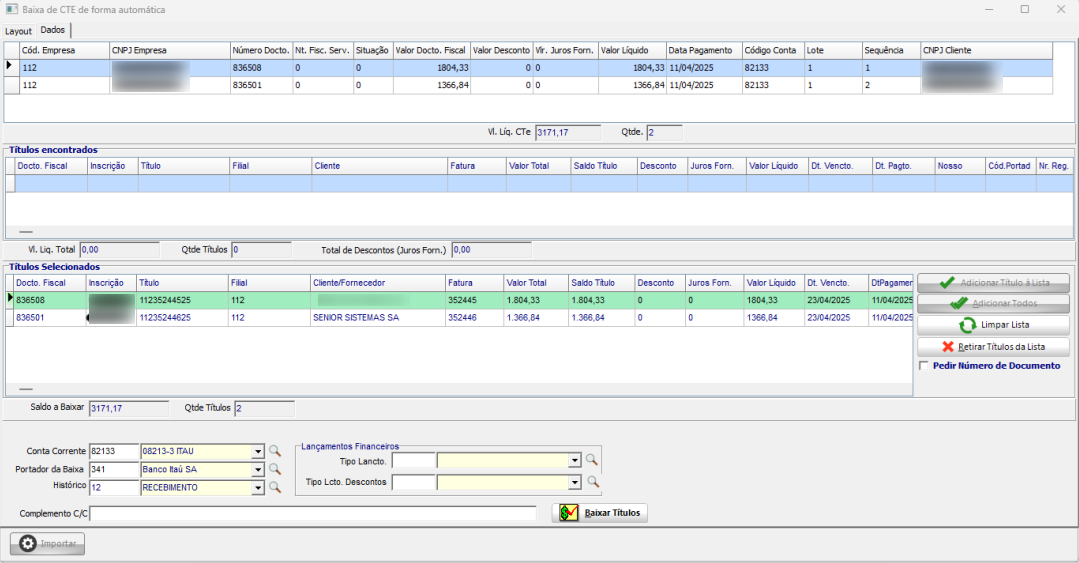Open lookup icon for Tipo Lcto. Descontos
This screenshot has height=563, width=1079.
point(592,482)
